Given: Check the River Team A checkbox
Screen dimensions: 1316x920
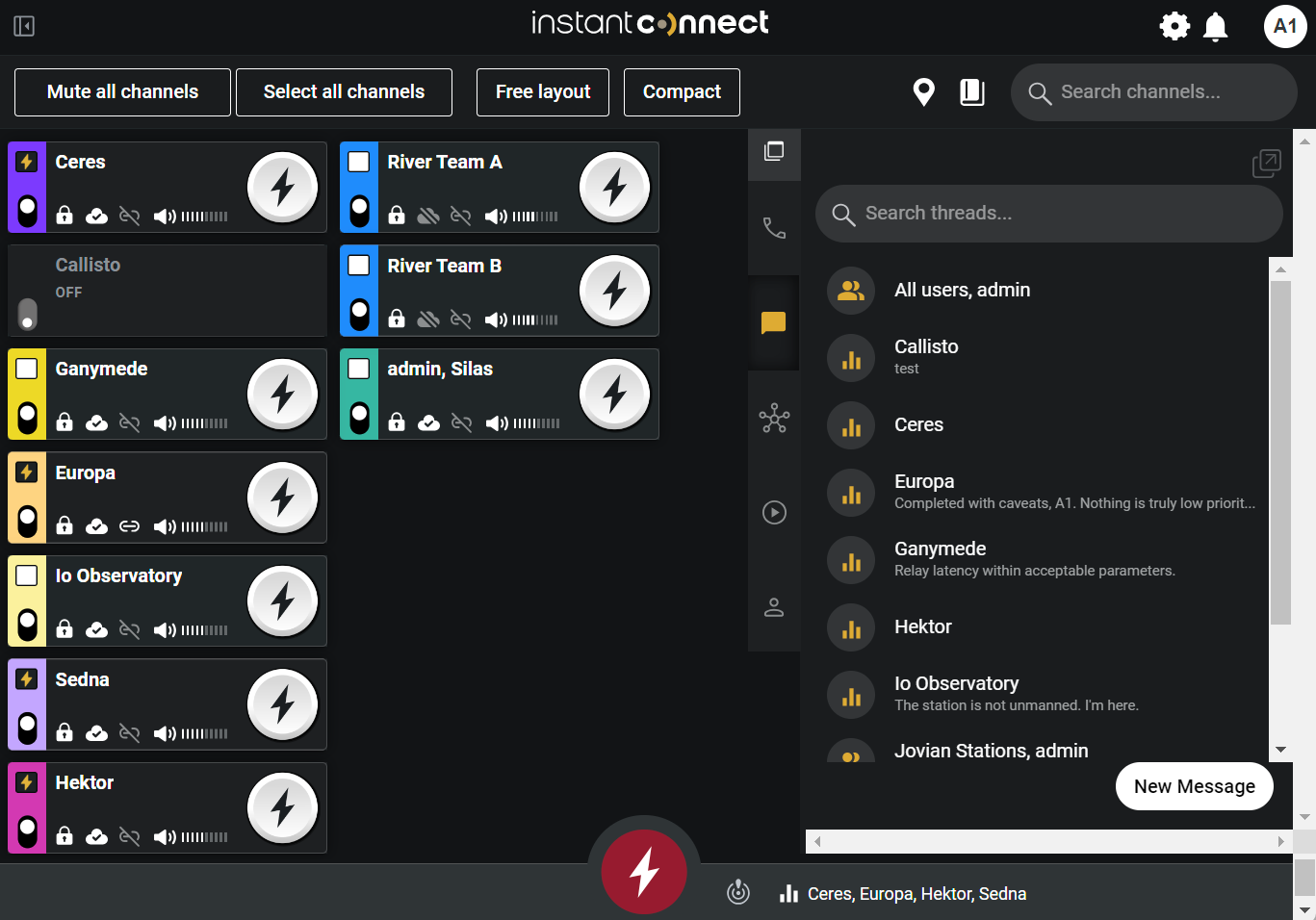Looking at the screenshot, I should 359,162.
